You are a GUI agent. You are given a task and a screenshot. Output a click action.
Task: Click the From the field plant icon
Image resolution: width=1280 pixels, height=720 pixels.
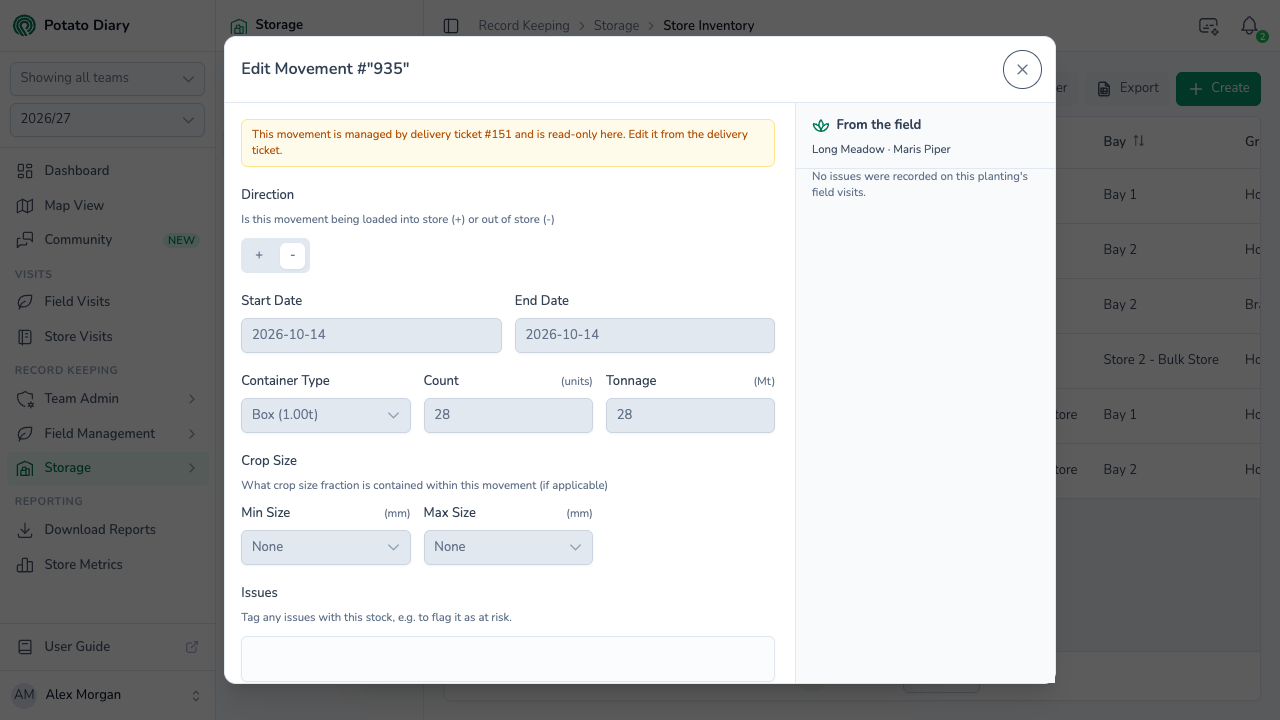click(x=821, y=125)
